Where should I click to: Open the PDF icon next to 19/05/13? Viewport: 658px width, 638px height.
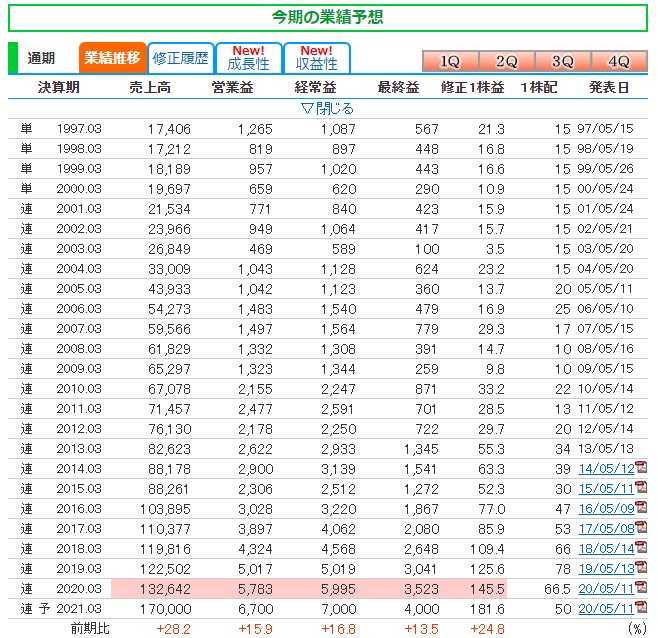[x=641, y=568]
